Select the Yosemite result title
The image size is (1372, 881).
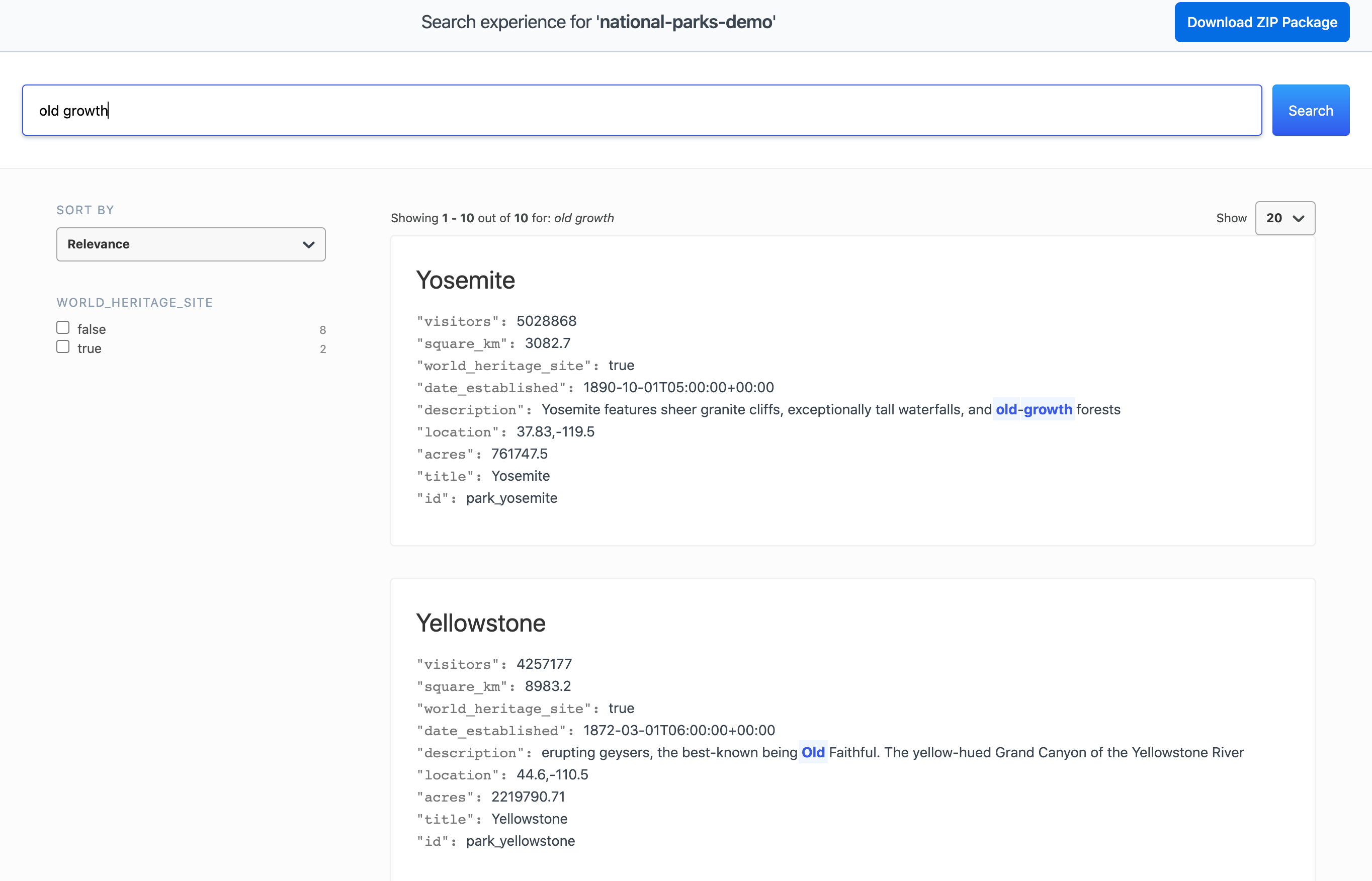[x=465, y=280]
